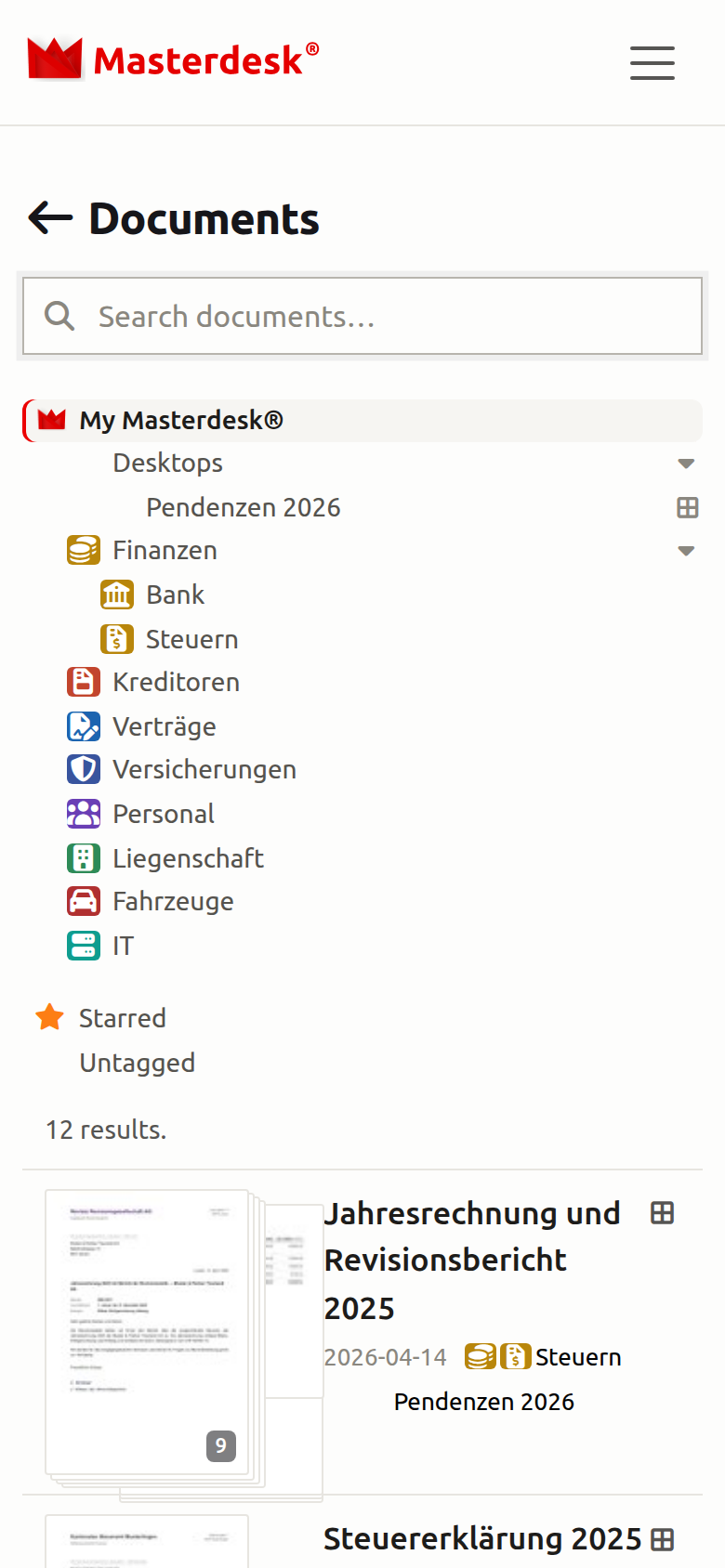The image size is (725, 1568).
Task: Open the Personal category
Action: (164, 814)
